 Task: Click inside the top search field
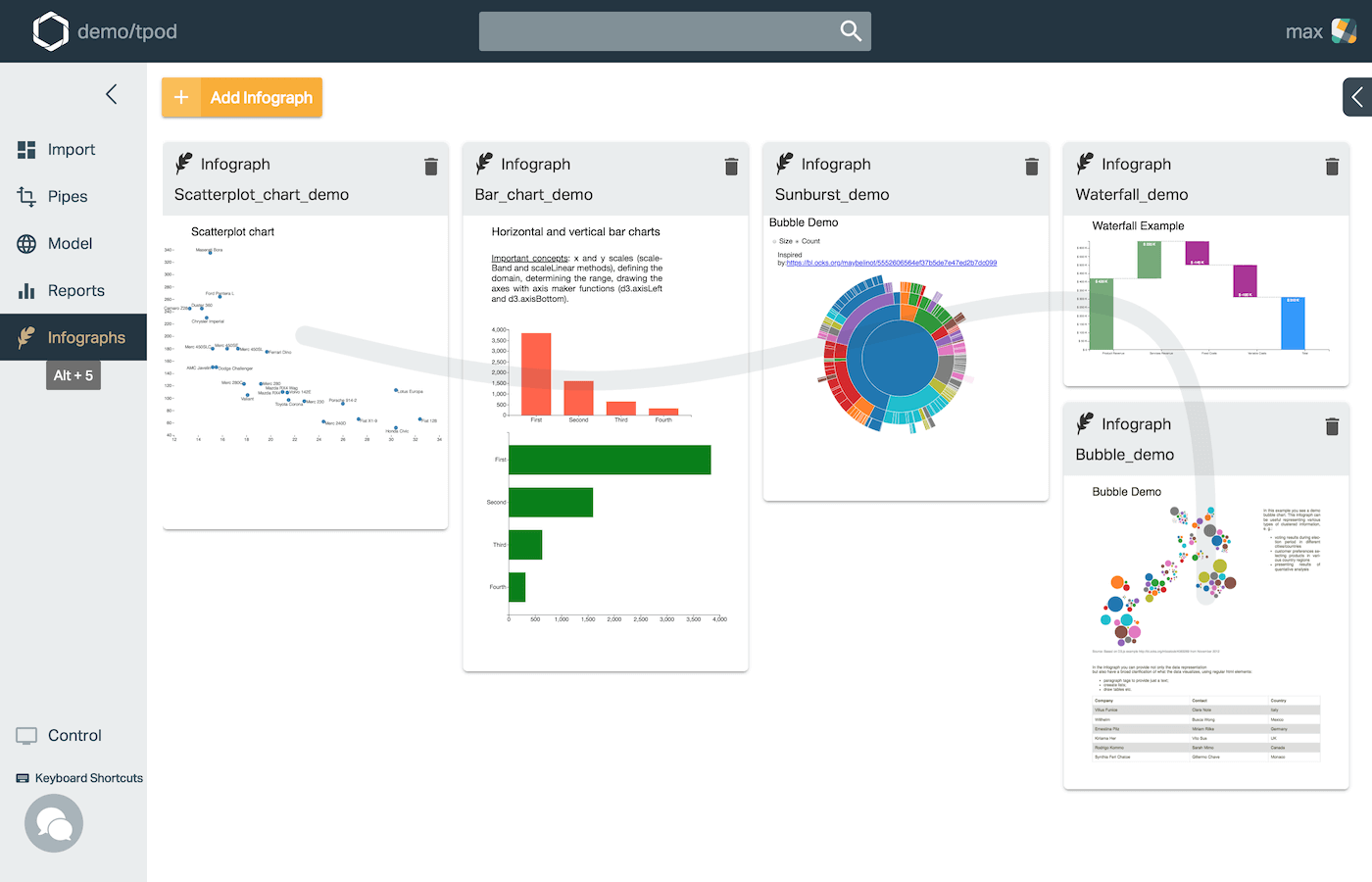(657, 30)
